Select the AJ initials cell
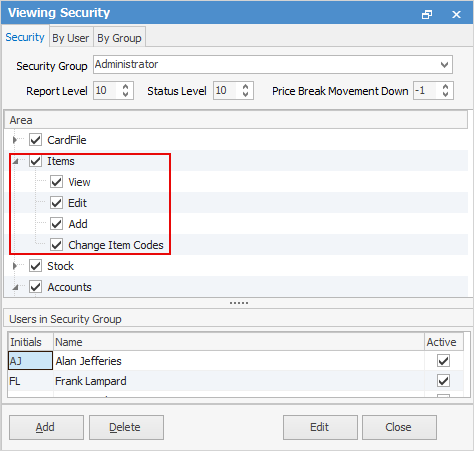This screenshot has height=451, width=474. coord(30,361)
